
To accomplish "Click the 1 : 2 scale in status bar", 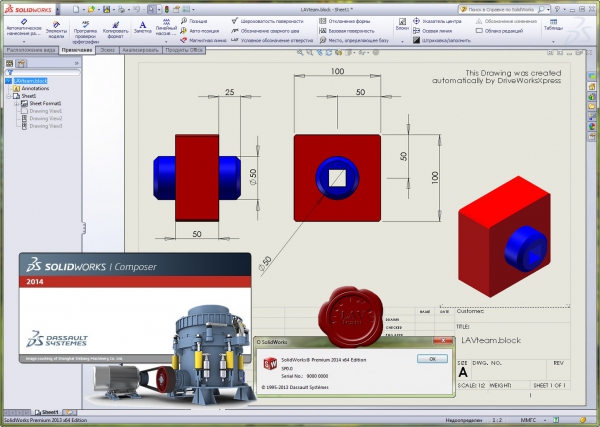I will [497, 420].
